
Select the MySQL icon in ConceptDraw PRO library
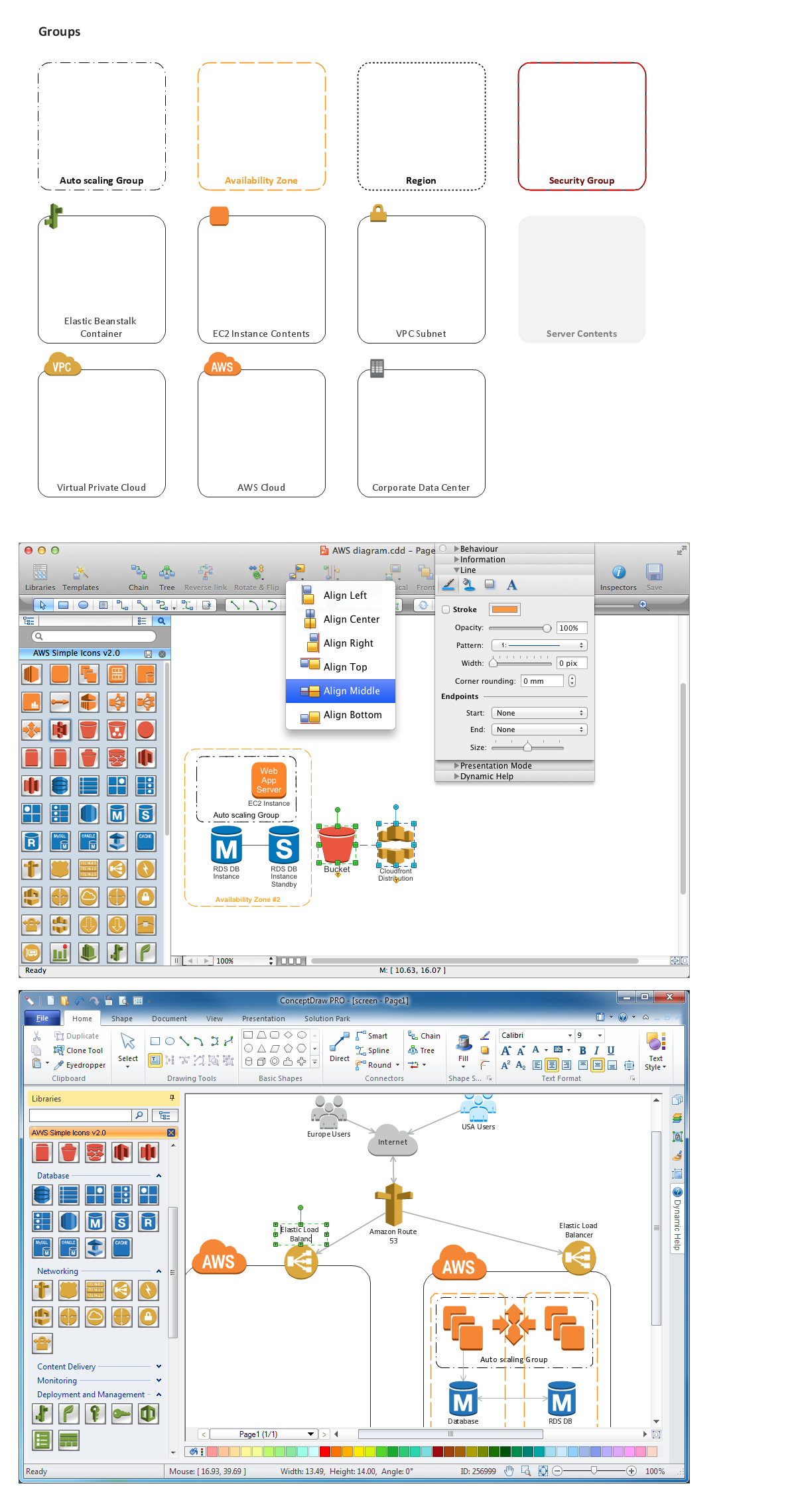coord(42,1248)
